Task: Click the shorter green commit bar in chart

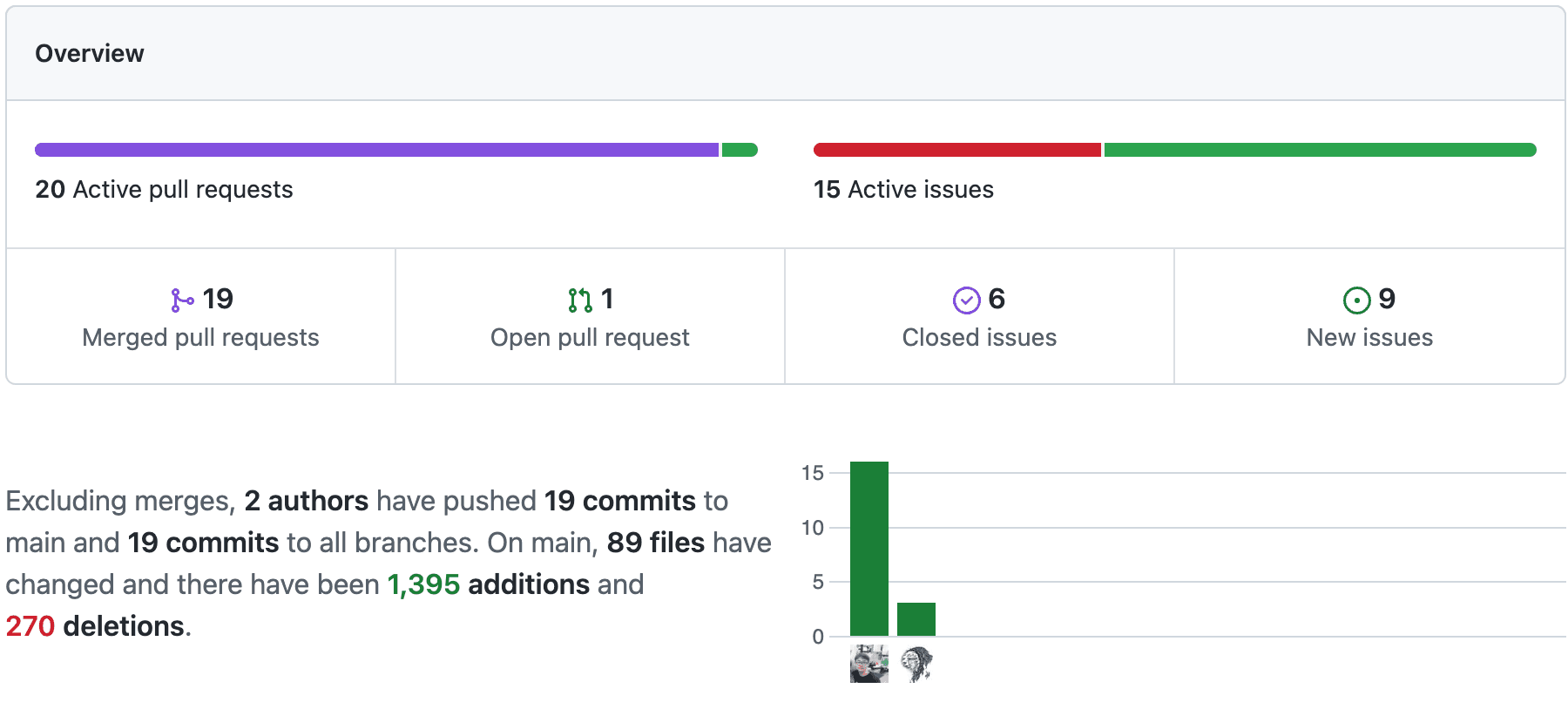Action: (916, 619)
